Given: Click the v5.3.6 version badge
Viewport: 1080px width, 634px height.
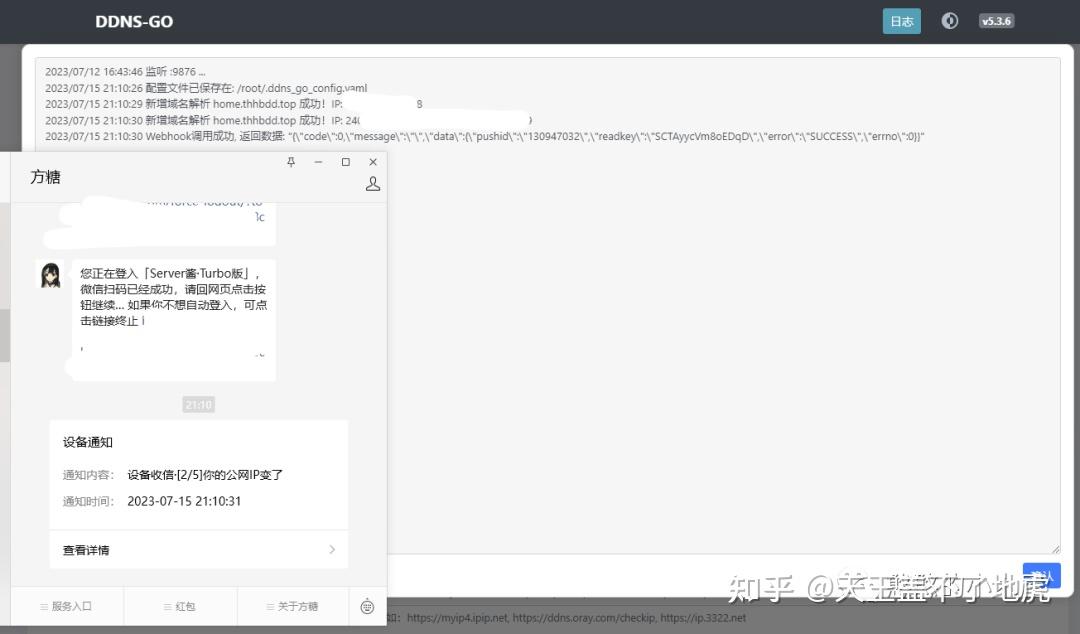Looking at the screenshot, I should pos(996,20).
